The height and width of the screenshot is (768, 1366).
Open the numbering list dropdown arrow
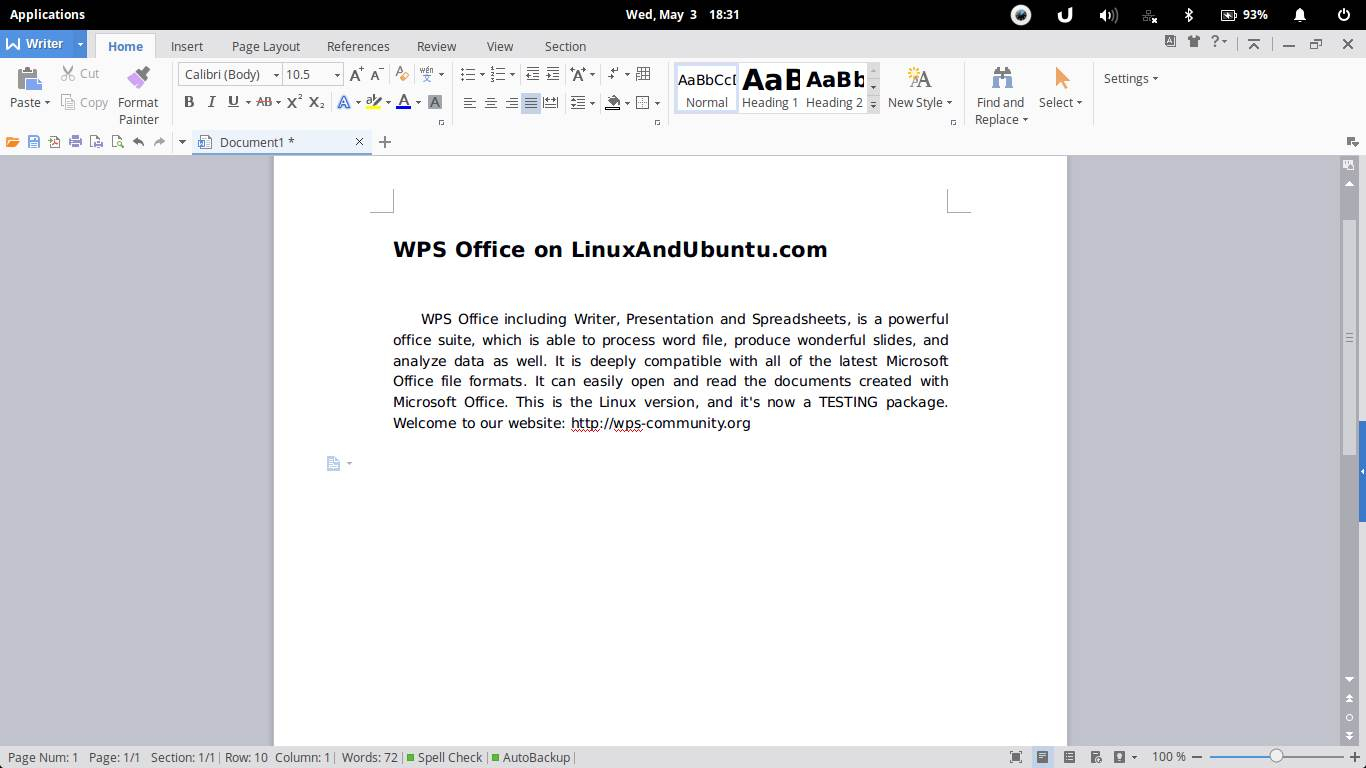pyautogui.click(x=513, y=75)
